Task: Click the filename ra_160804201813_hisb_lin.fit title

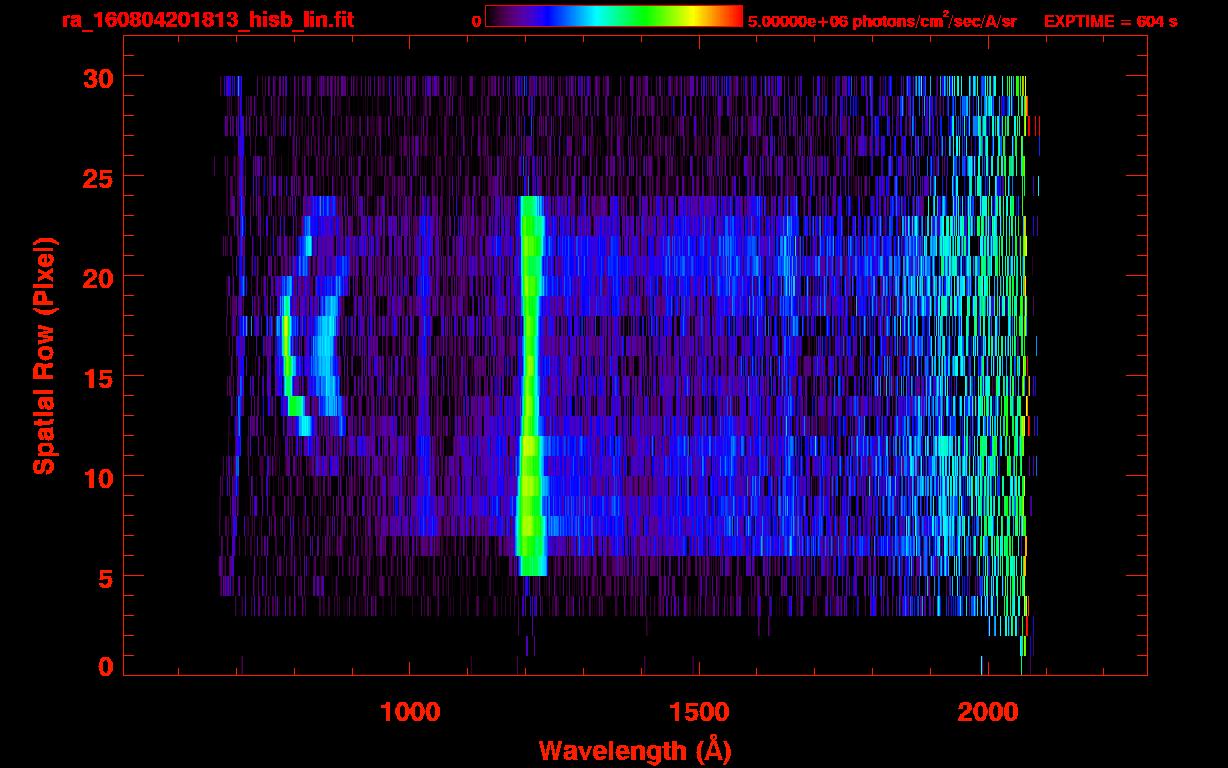Action: (x=207, y=20)
